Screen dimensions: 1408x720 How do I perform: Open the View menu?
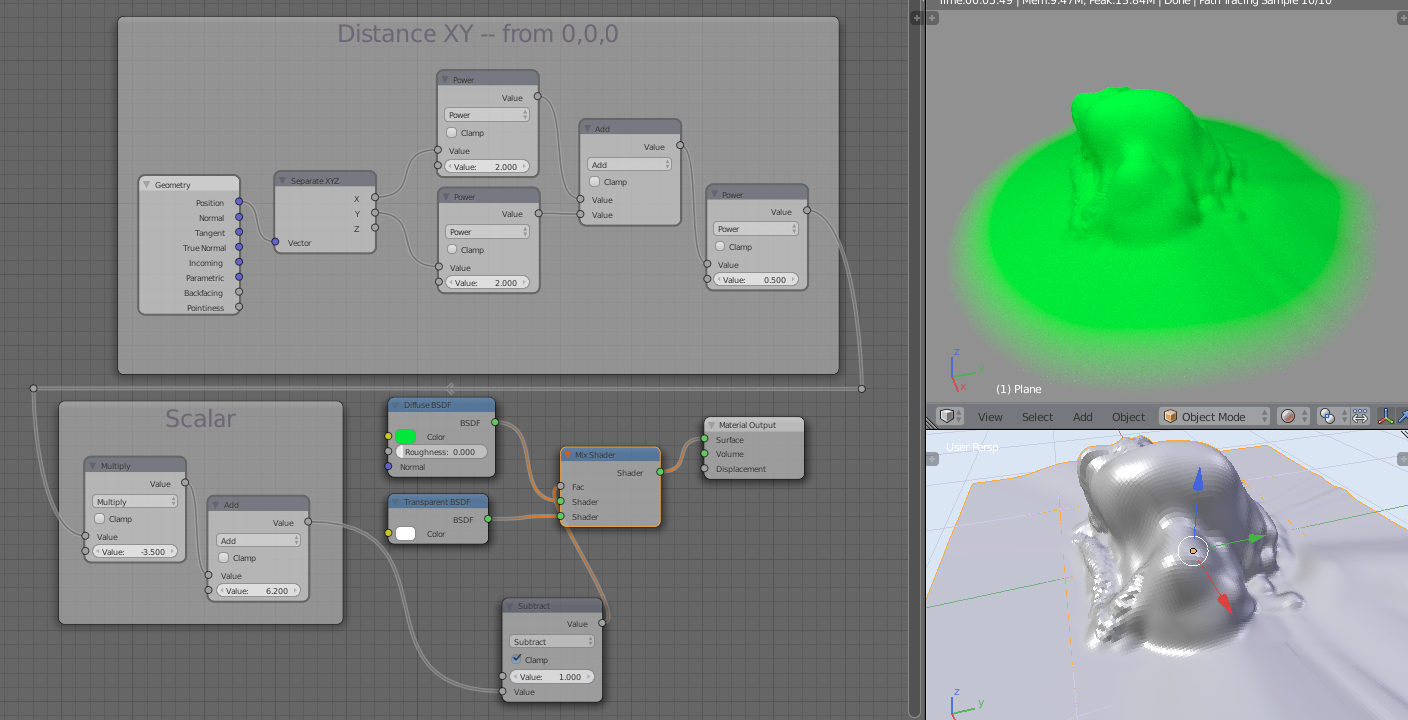(990, 416)
